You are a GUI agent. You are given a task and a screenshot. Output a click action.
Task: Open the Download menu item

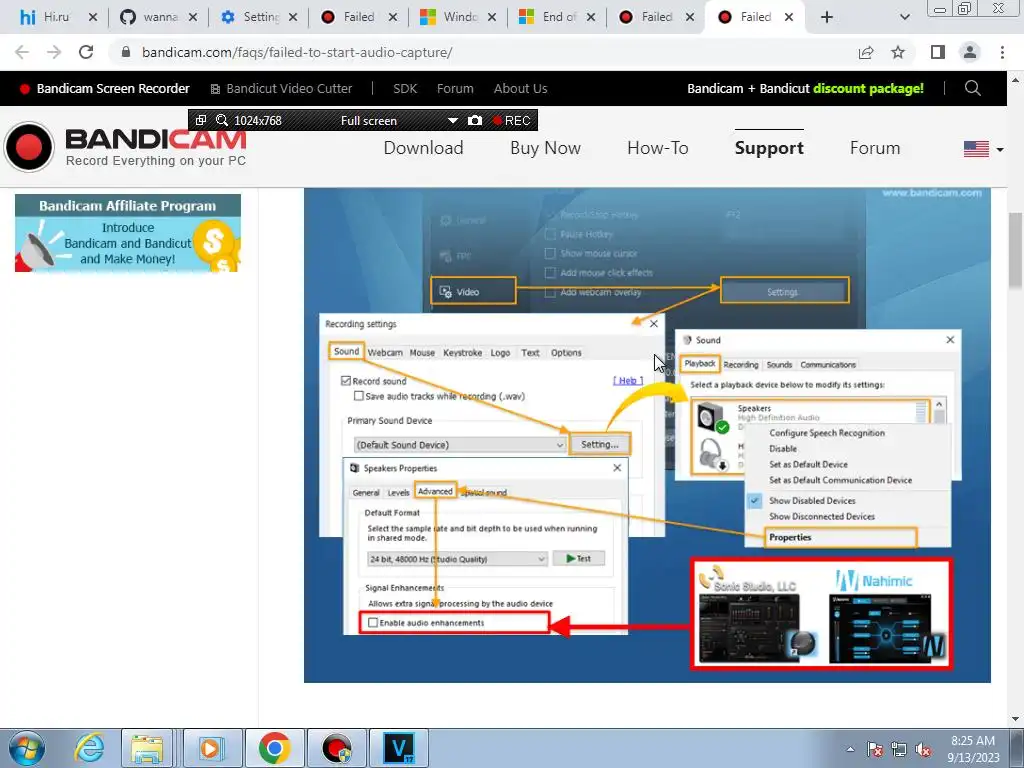pyautogui.click(x=423, y=148)
